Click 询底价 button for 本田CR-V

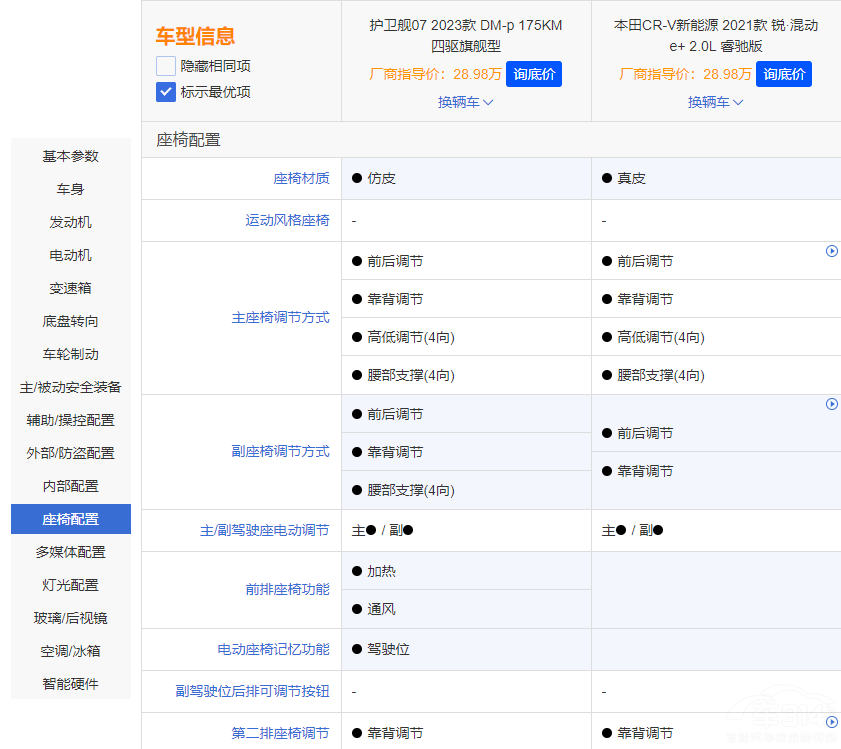pos(784,74)
